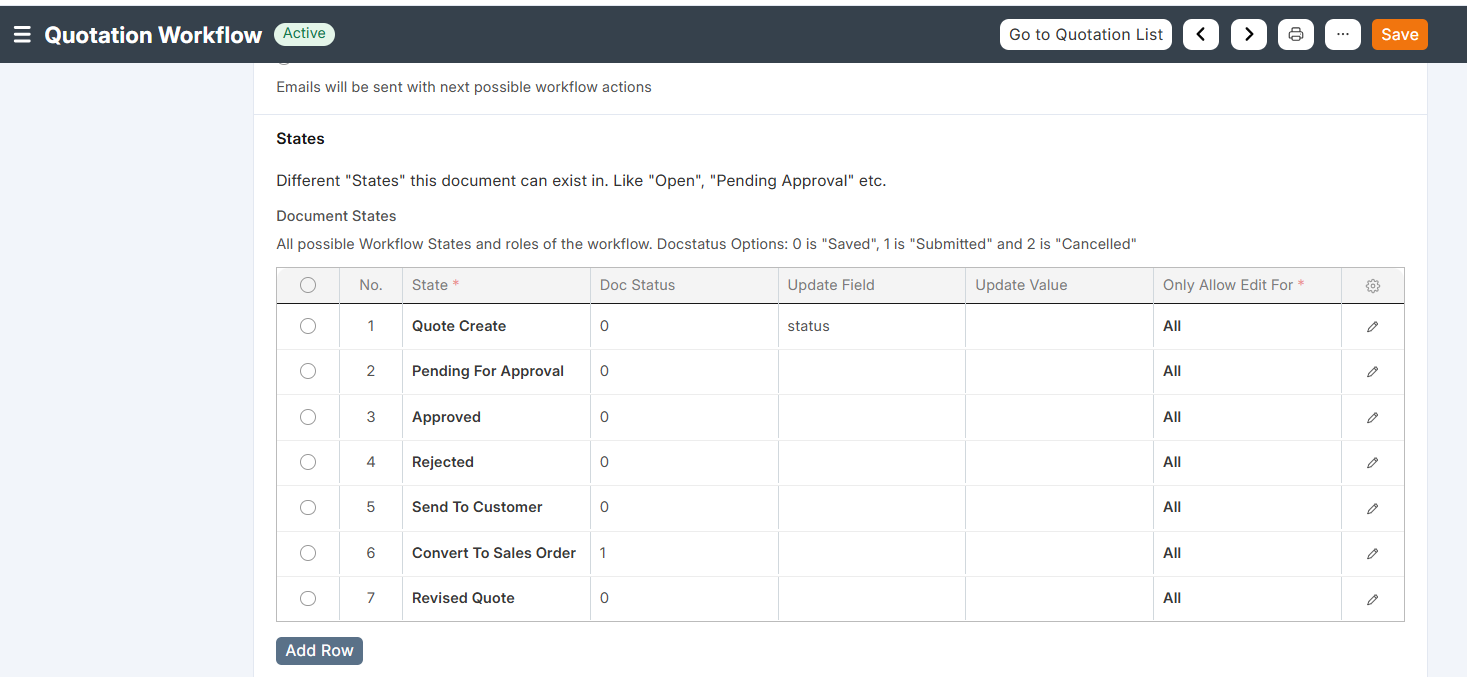Click the Revised Quote state cell
Screen dimensions: 1467x677
pyautogui.click(x=496, y=598)
